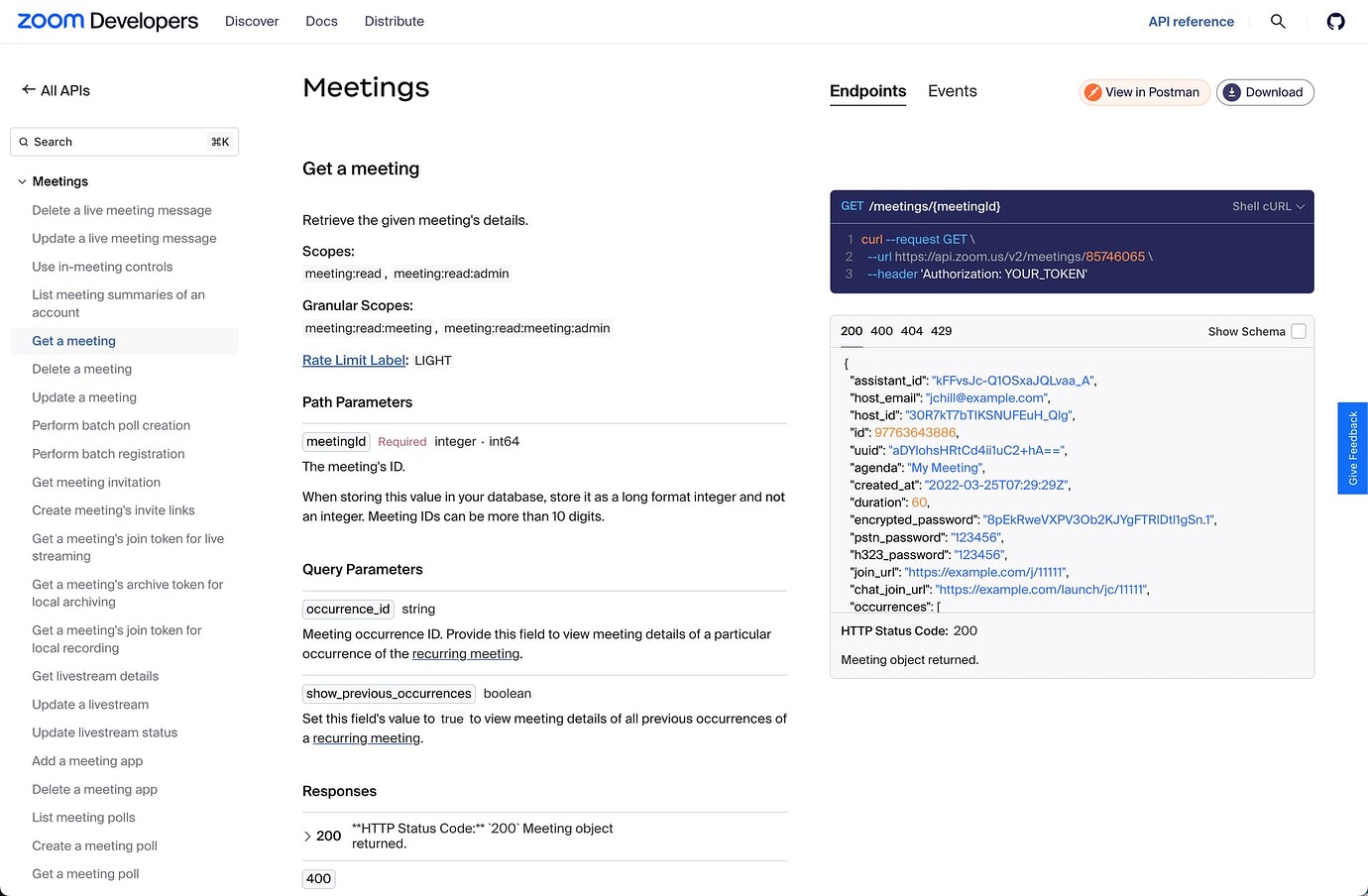
Task: Click the View in Postman button
Action: [x=1144, y=91]
